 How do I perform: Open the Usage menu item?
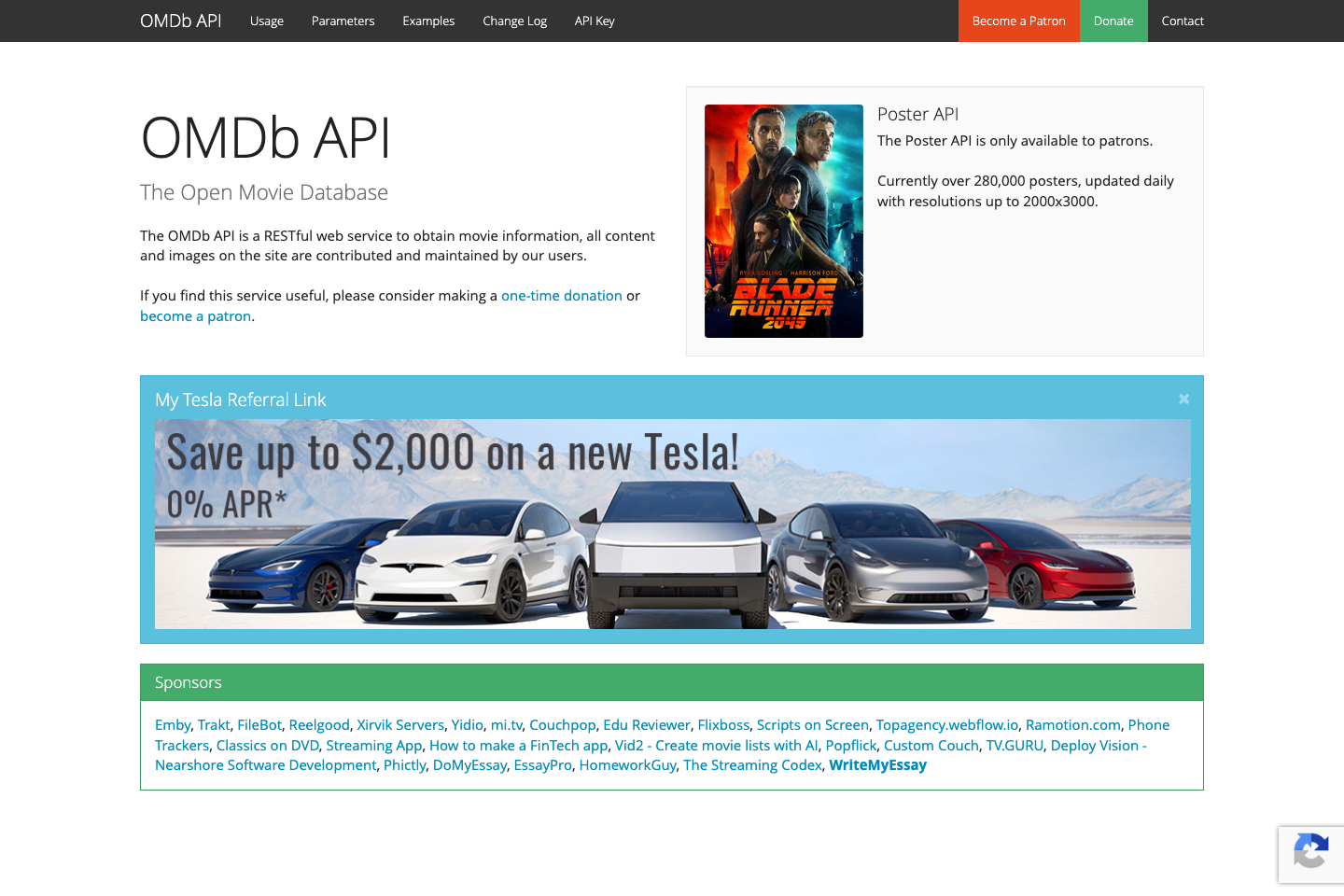click(x=266, y=21)
